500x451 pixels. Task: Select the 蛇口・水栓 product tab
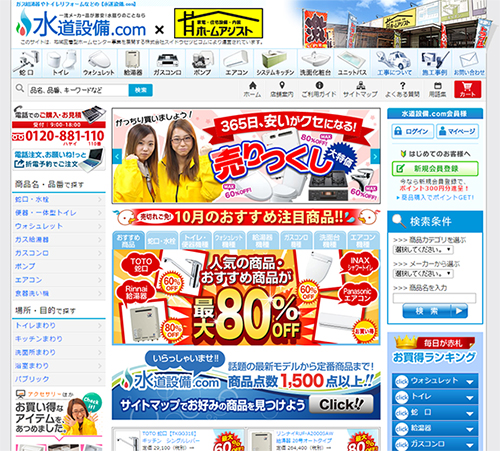[x=162, y=240]
